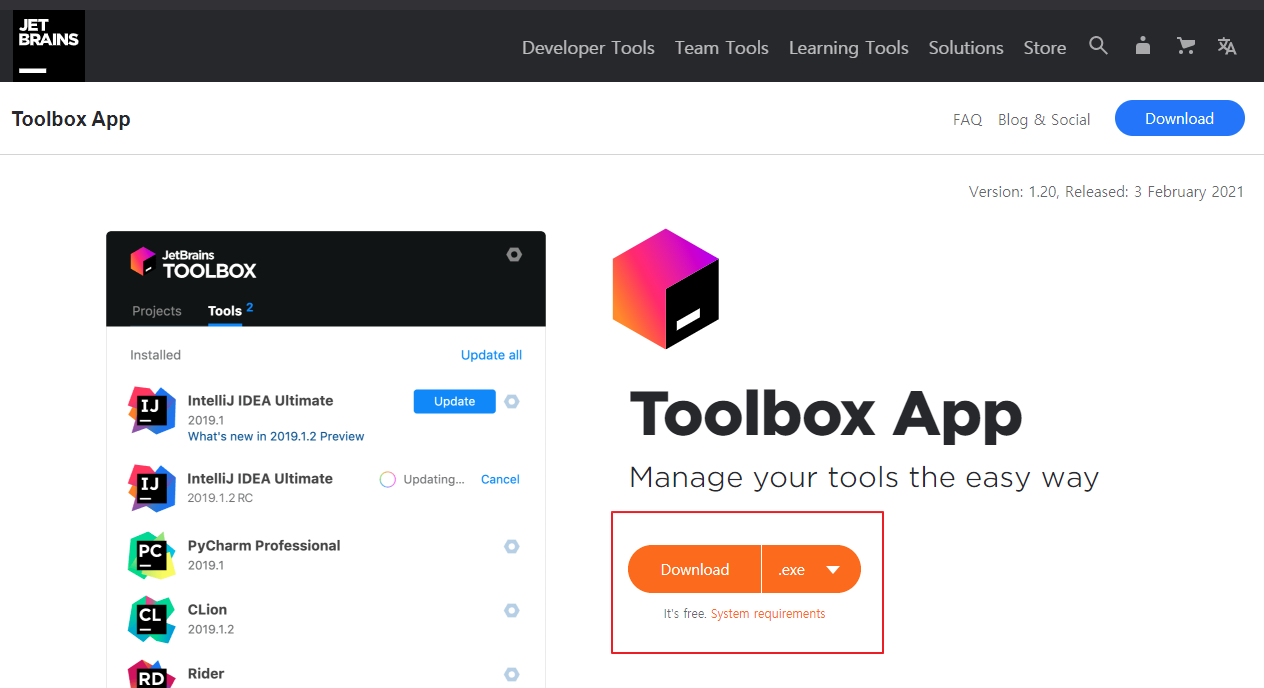Image resolution: width=1264 pixels, height=688 pixels.
Task: Switch to the Projects tab
Action: 157,311
